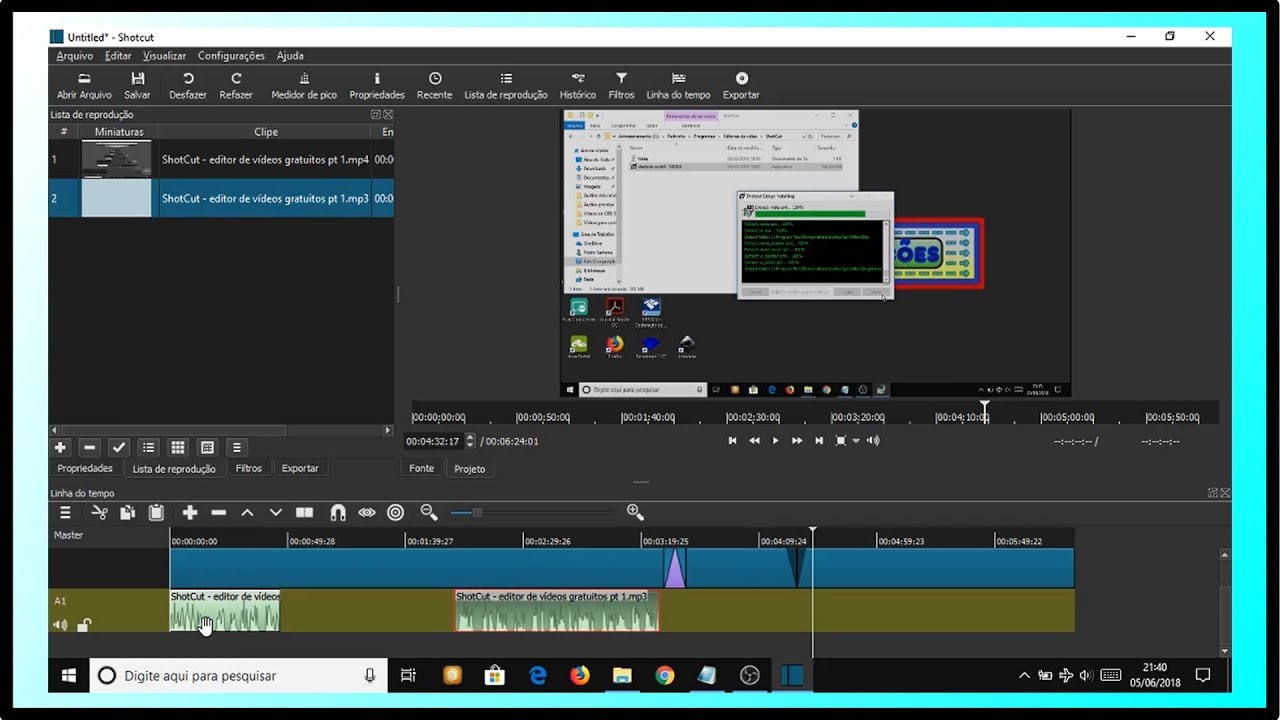Zoom in the timeline
Image resolution: width=1280 pixels, height=720 pixels.
pos(635,512)
